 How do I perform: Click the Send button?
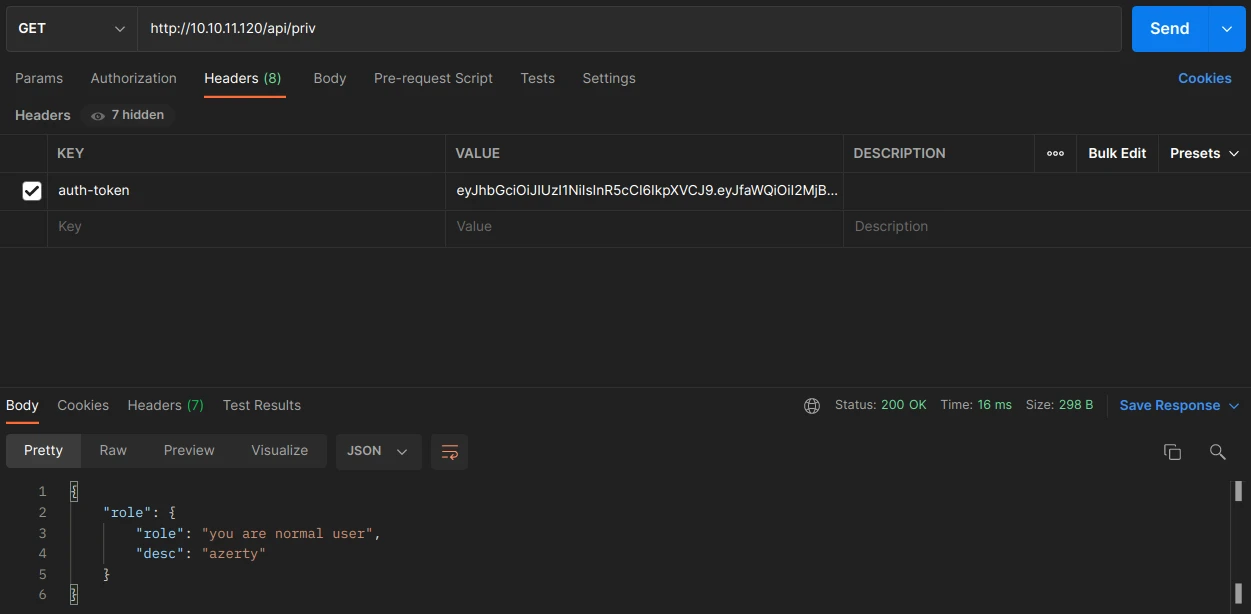1169,29
